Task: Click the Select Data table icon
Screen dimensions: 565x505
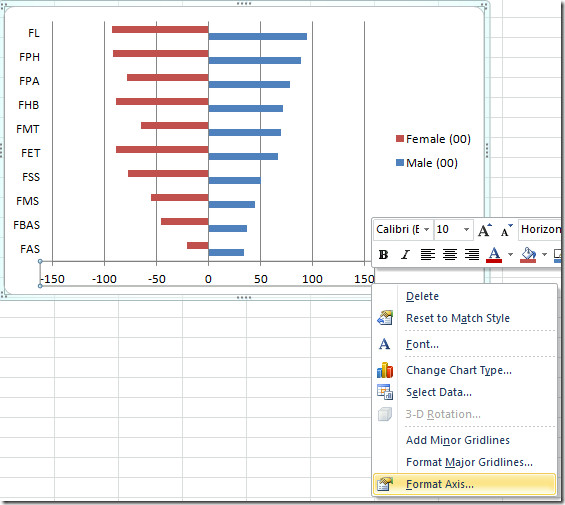Action: point(384,392)
